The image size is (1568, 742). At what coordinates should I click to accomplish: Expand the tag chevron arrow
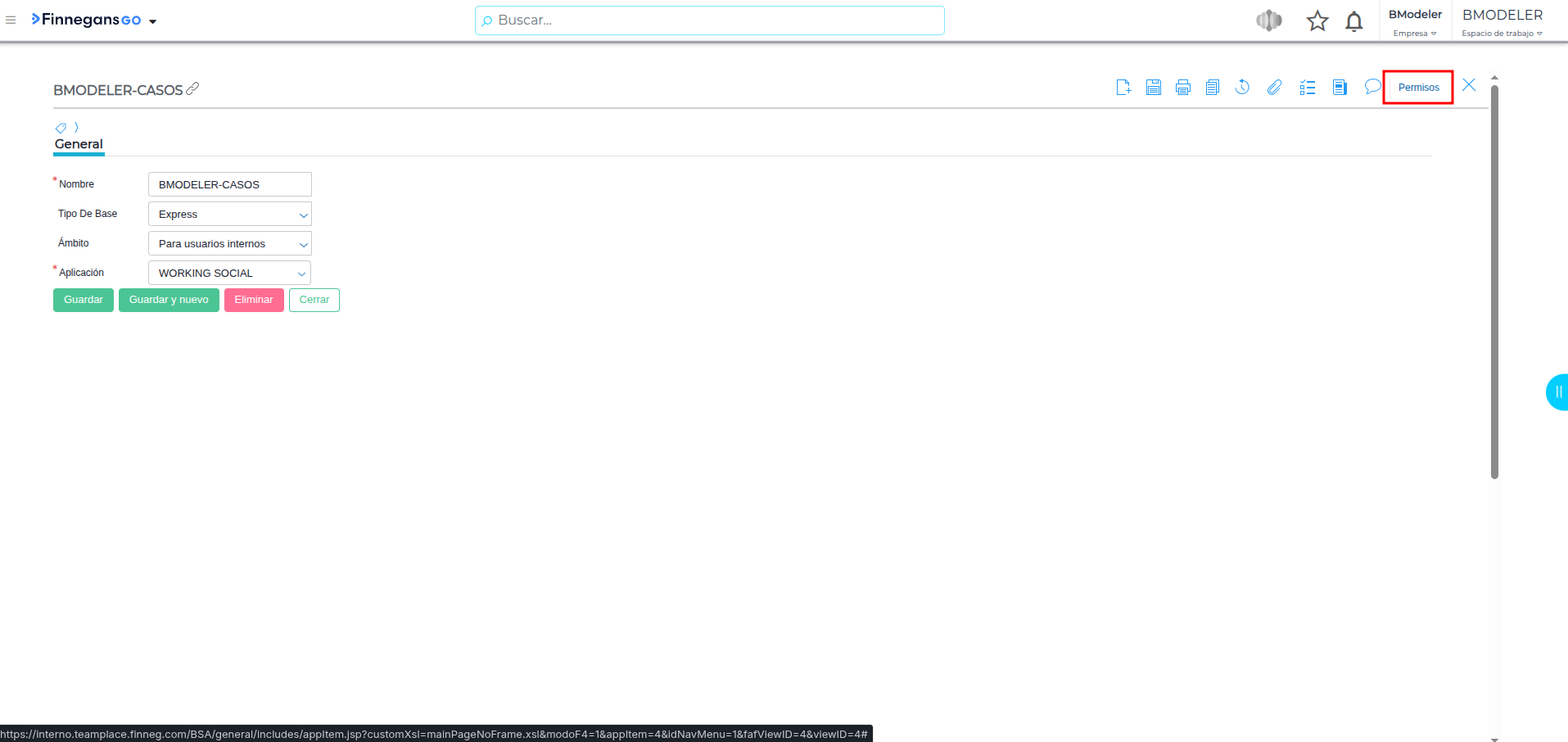[x=76, y=127]
